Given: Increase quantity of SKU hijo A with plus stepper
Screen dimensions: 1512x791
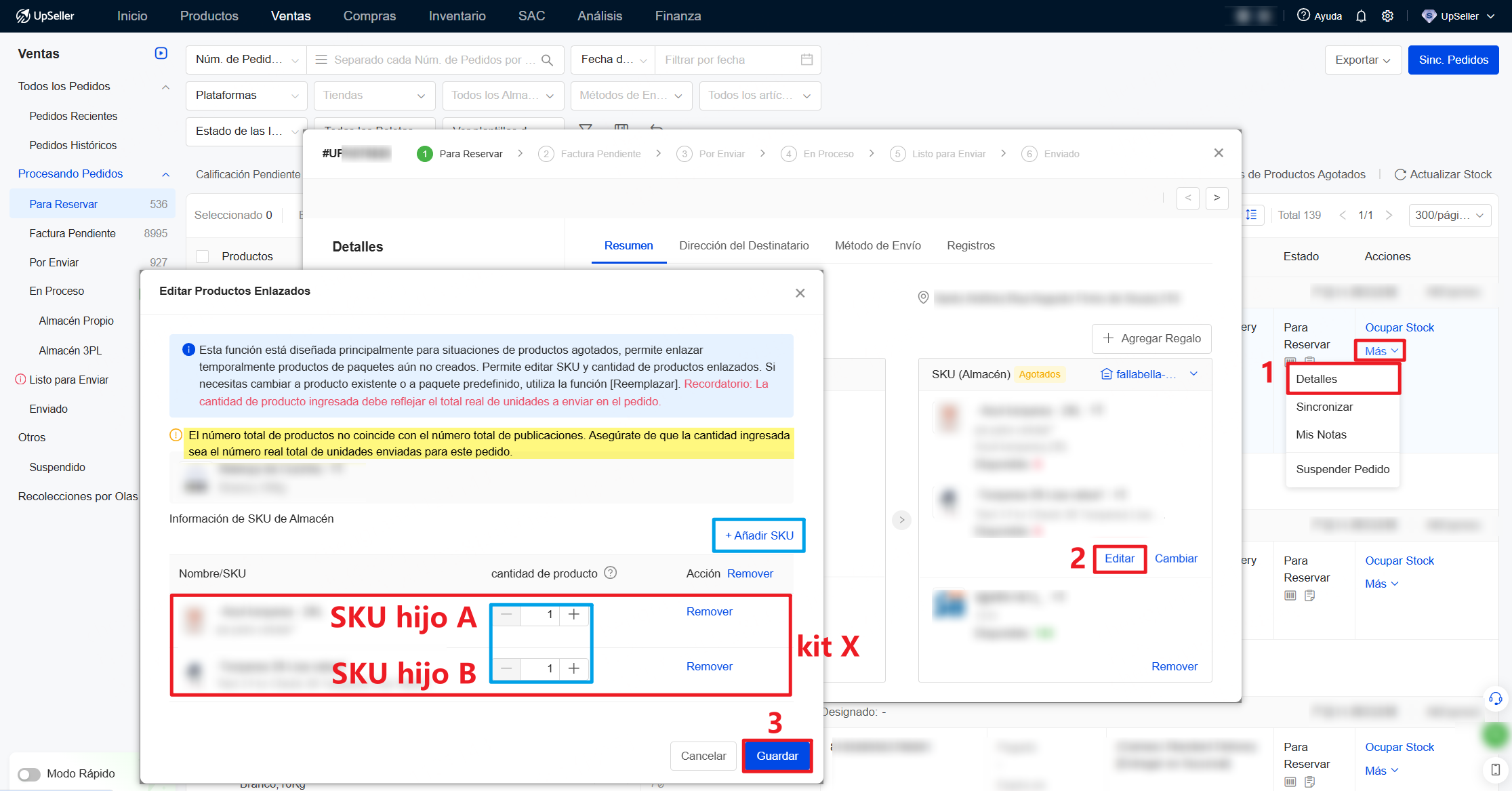Looking at the screenshot, I should (574, 614).
